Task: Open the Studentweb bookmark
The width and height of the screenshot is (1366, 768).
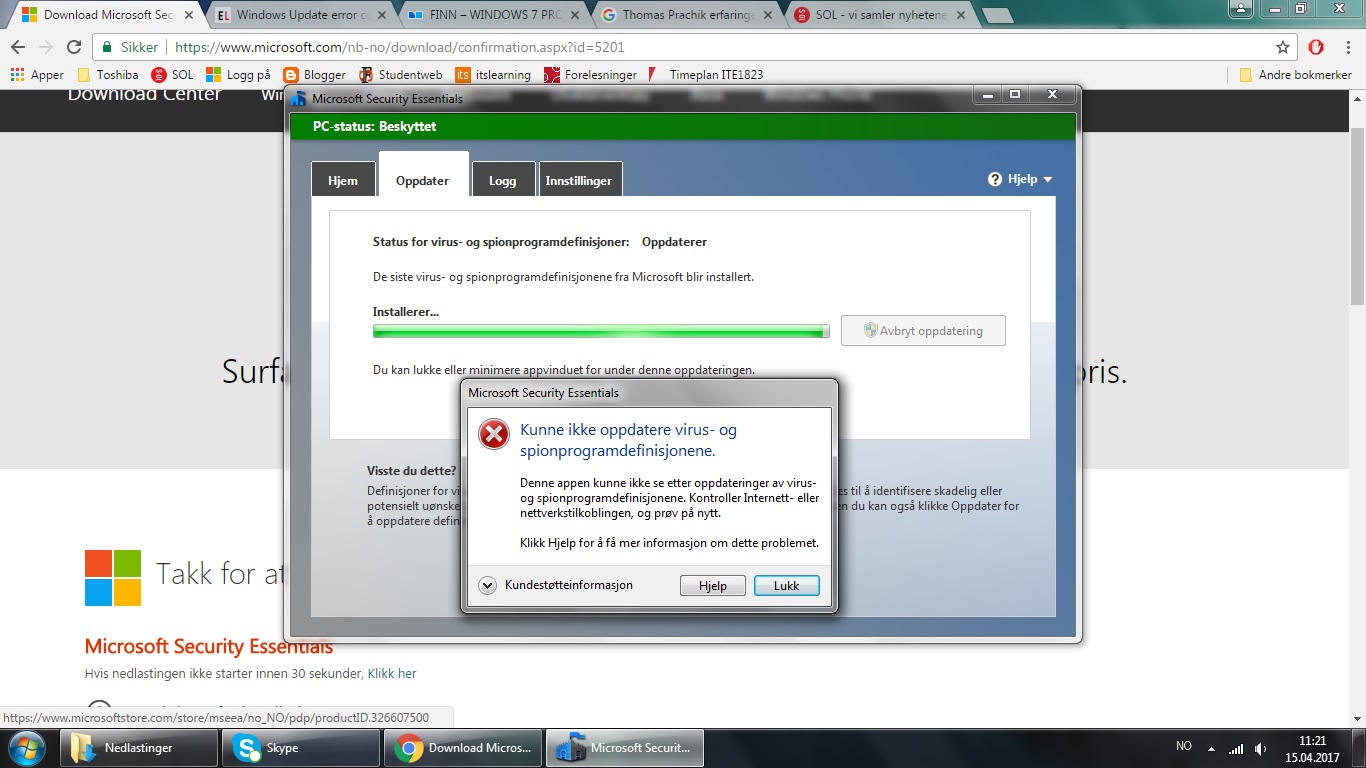Action: tap(400, 75)
